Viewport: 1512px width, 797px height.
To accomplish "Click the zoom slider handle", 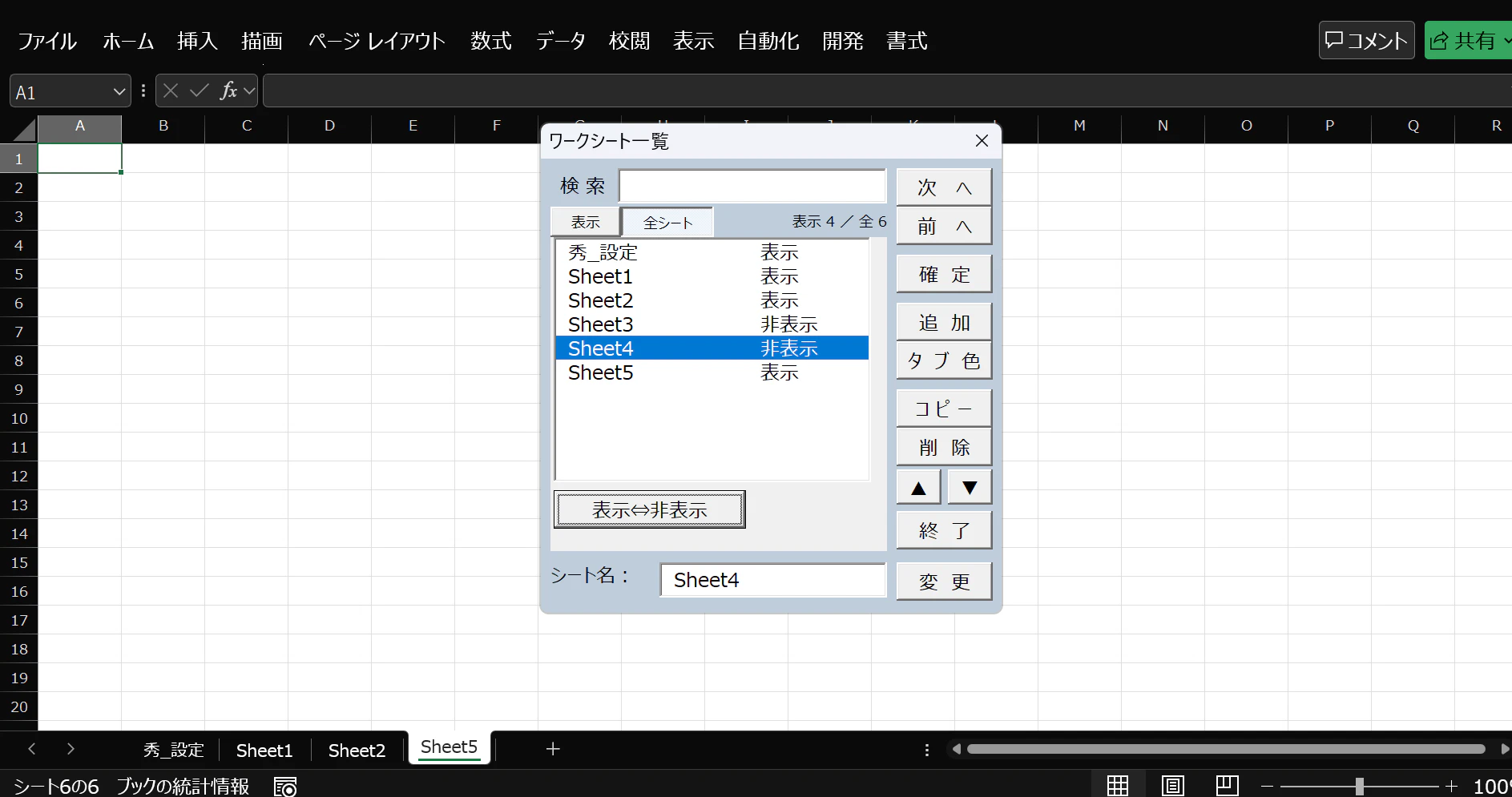I will pyautogui.click(x=1359, y=787).
